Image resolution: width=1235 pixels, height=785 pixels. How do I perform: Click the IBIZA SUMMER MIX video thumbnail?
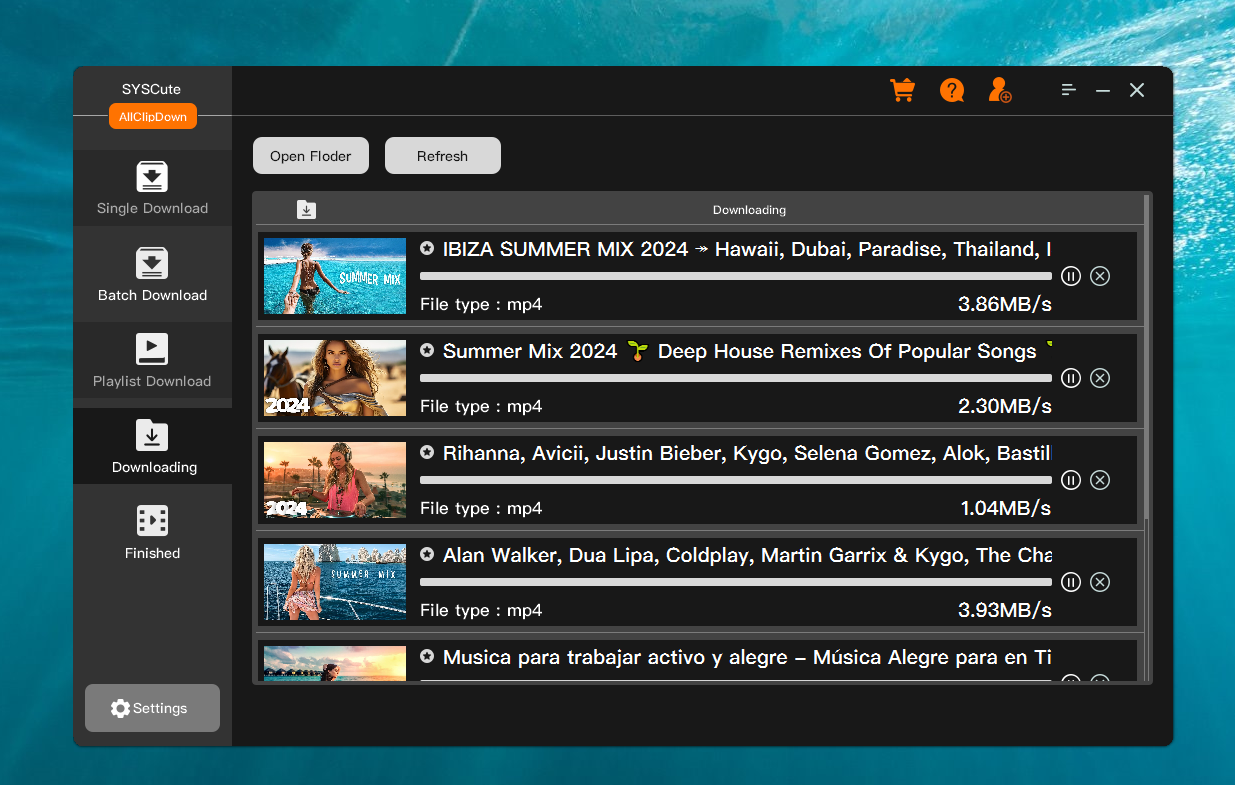tap(334, 276)
